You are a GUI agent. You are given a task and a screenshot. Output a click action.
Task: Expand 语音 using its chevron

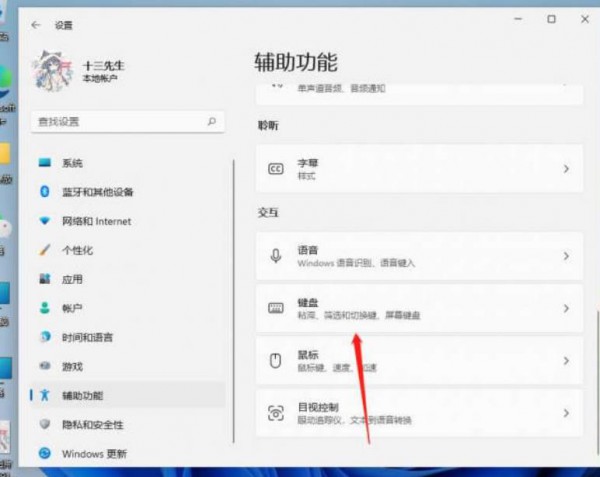point(566,256)
